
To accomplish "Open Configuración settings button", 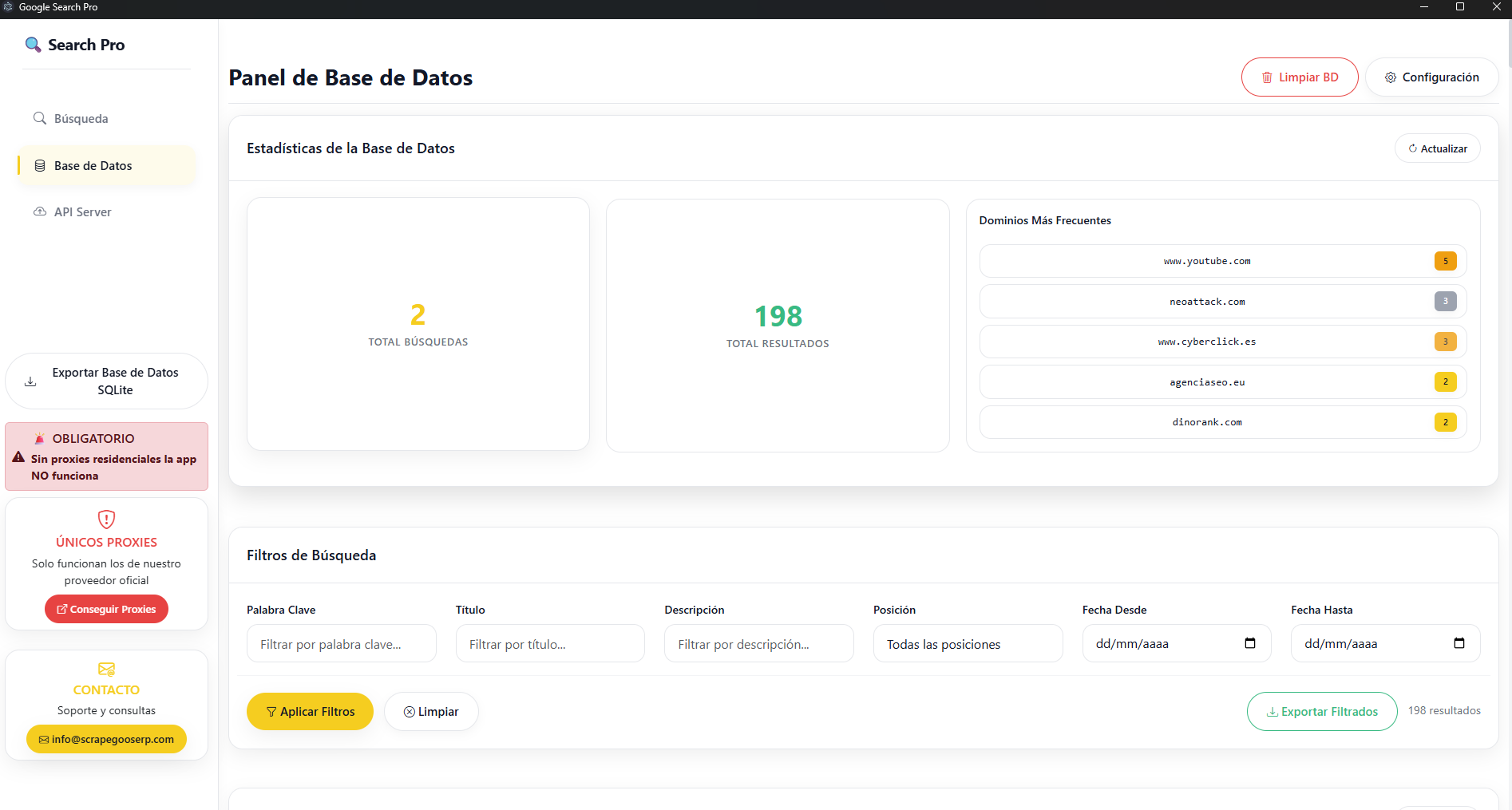I will tap(1431, 77).
